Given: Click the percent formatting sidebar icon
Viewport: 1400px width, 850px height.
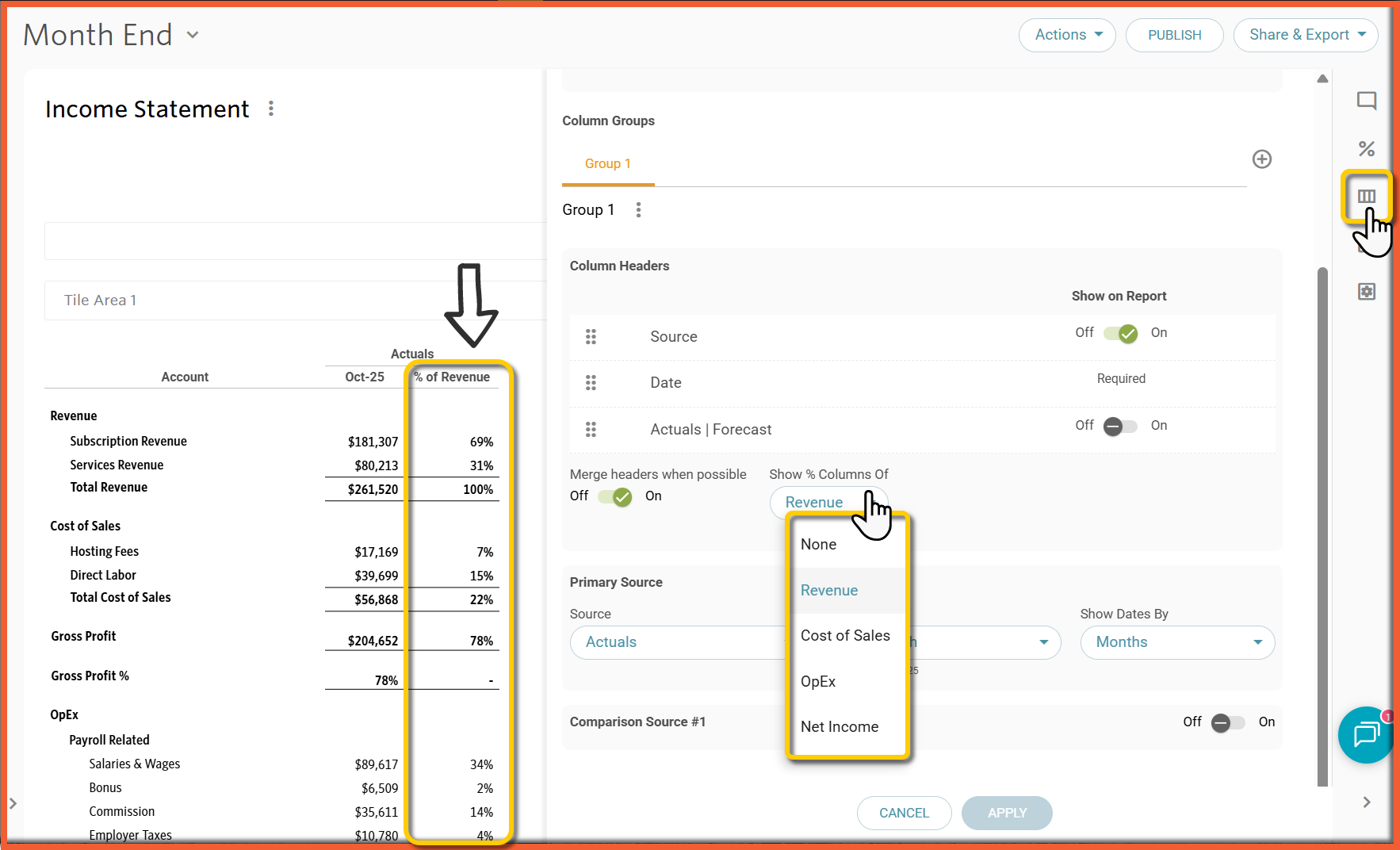Looking at the screenshot, I should [x=1366, y=148].
